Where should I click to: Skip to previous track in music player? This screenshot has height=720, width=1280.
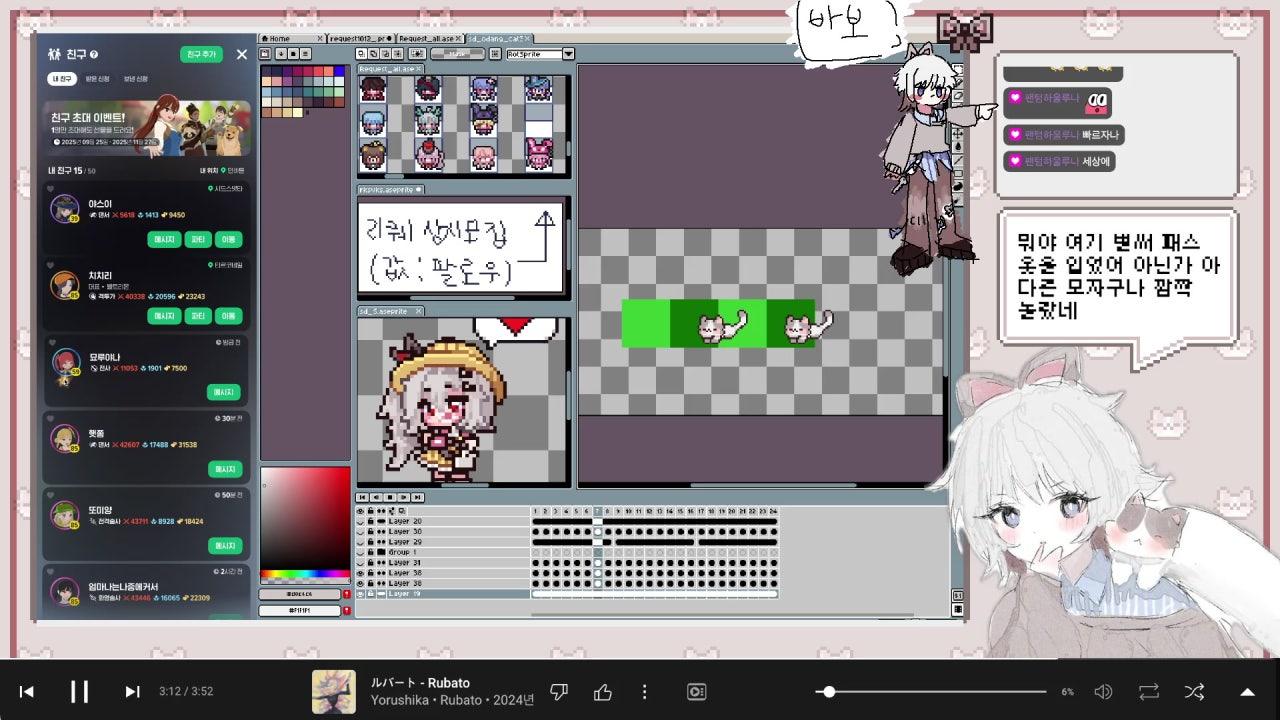[27, 691]
